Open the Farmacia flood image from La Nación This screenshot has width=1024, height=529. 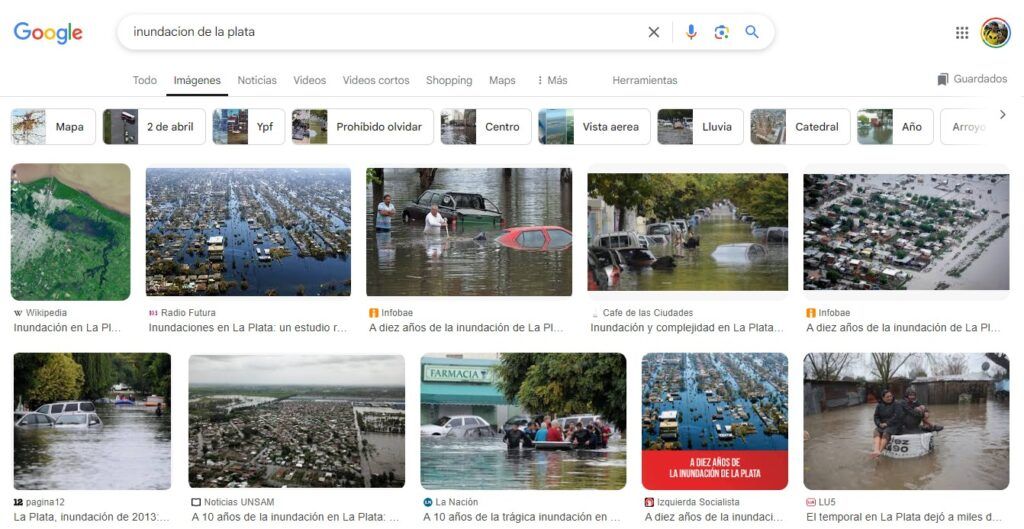(522, 420)
